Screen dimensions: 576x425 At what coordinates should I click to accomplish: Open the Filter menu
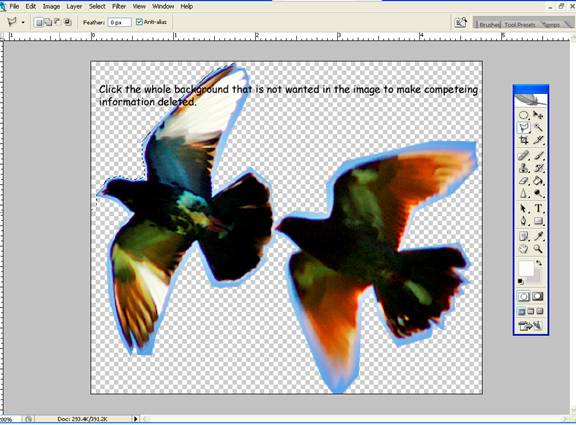119,6
